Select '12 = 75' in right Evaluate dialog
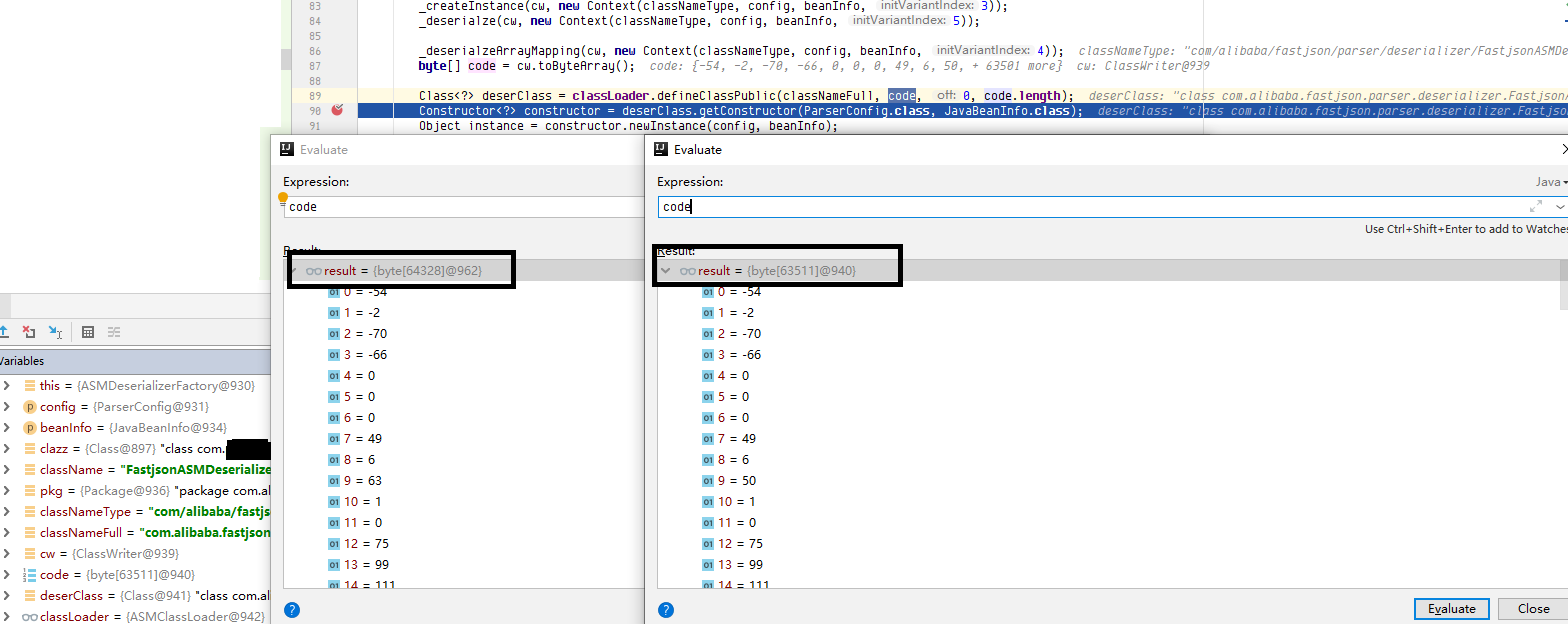 coord(740,544)
